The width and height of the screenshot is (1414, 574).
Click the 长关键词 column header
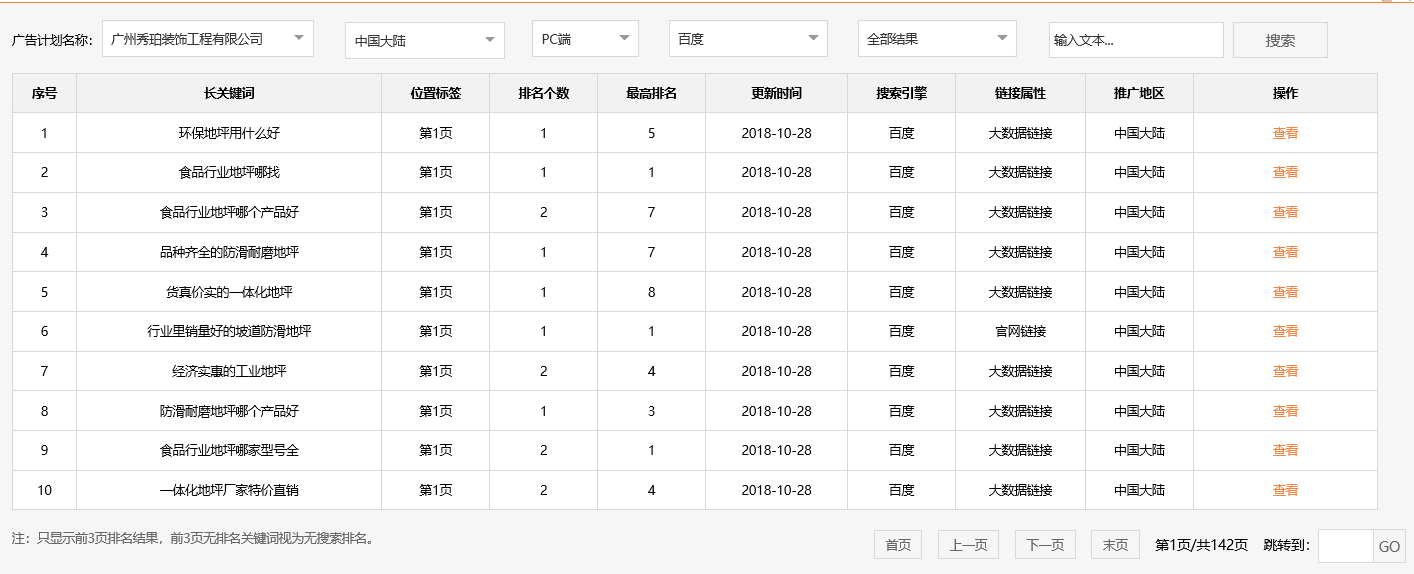(228, 93)
